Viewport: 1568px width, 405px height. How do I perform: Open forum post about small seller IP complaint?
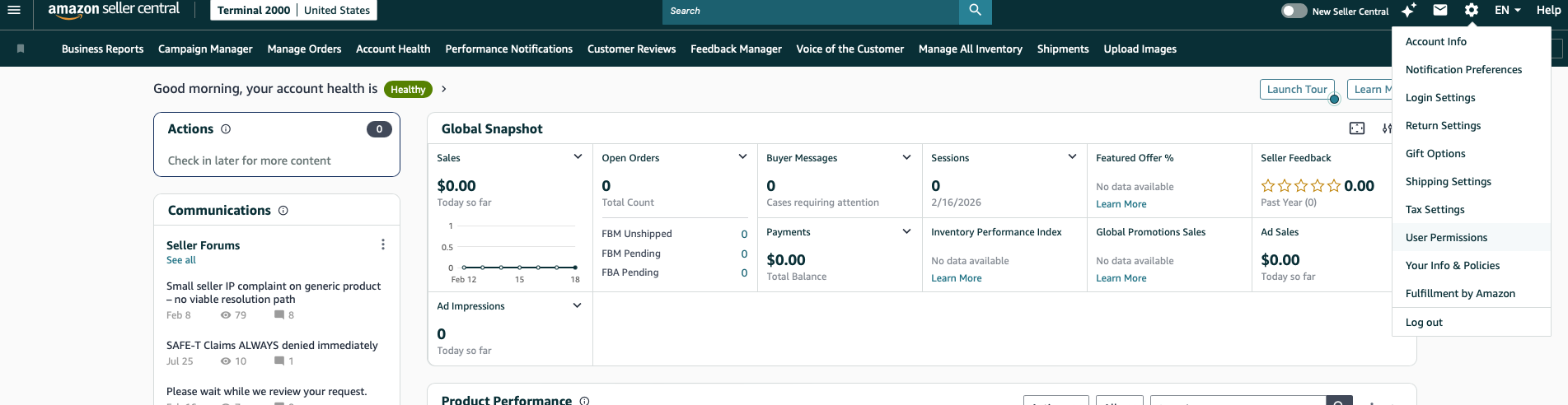pos(274,292)
